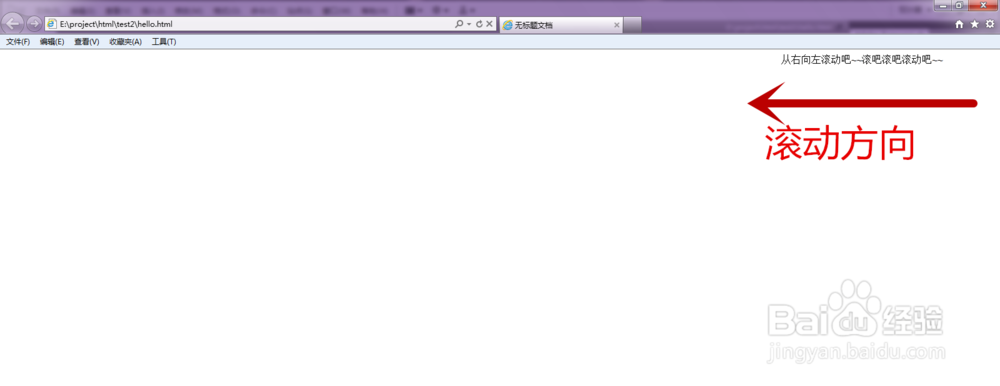Image resolution: width=1000 pixels, height=386 pixels.
Task: Open the 查看(V) menu
Action: [x=87, y=41]
